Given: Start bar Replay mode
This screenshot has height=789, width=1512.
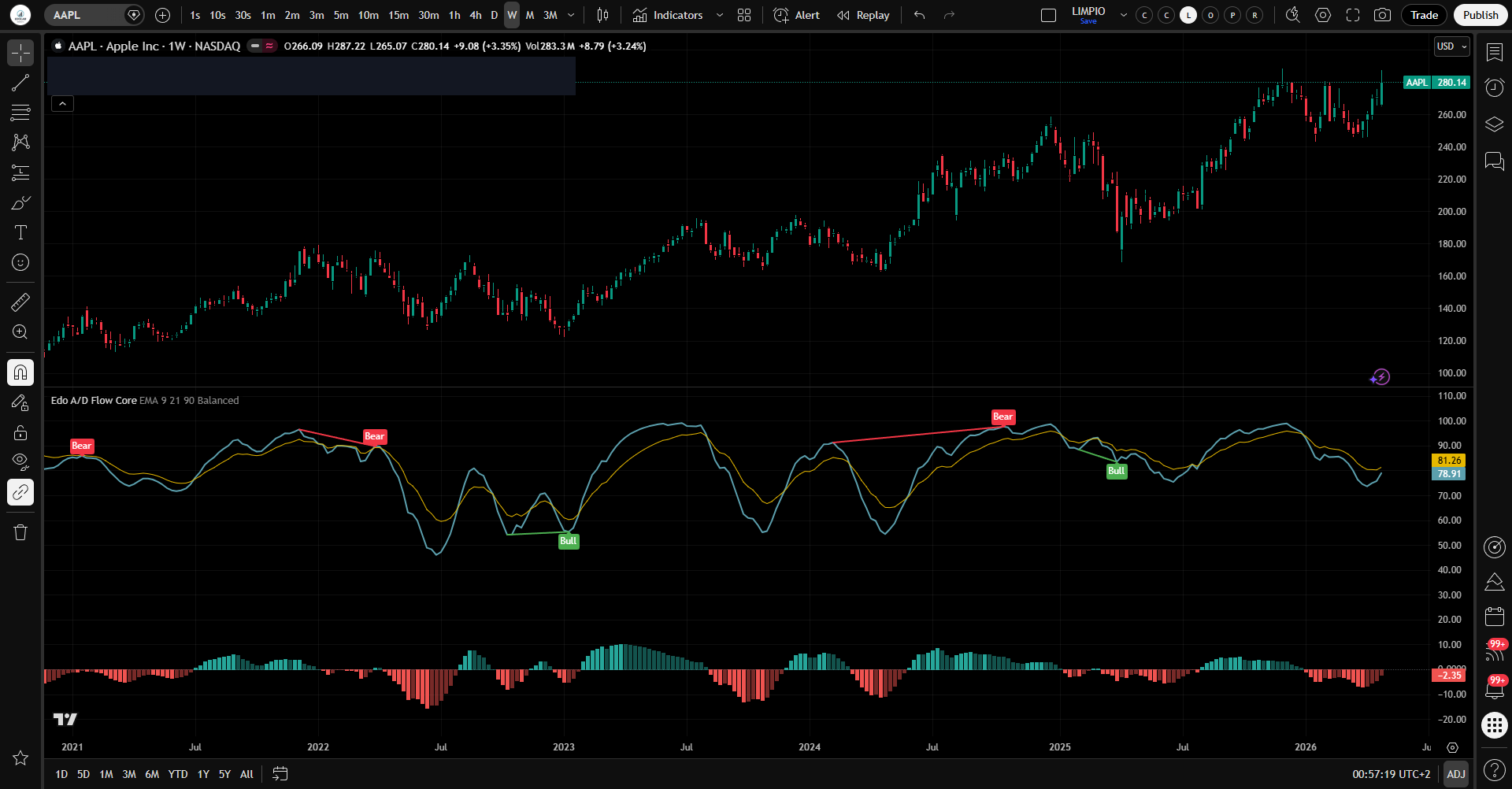Looking at the screenshot, I should click(863, 15).
